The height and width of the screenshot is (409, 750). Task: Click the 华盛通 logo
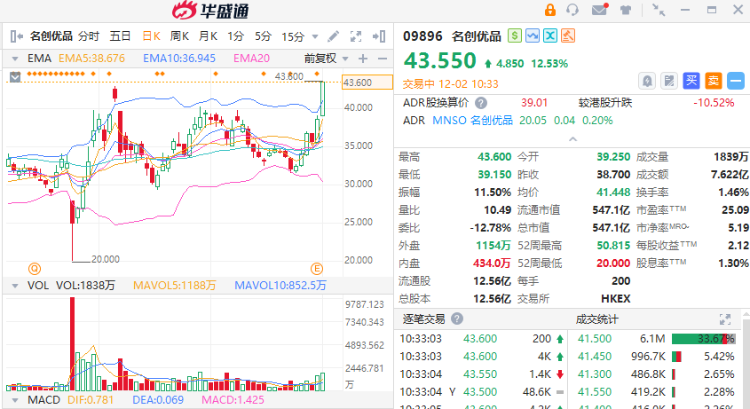210,10
